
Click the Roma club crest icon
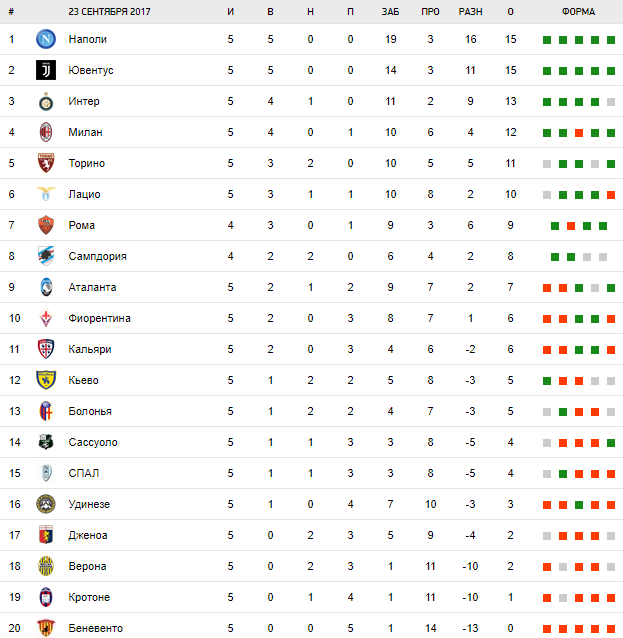tap(45, 225)
